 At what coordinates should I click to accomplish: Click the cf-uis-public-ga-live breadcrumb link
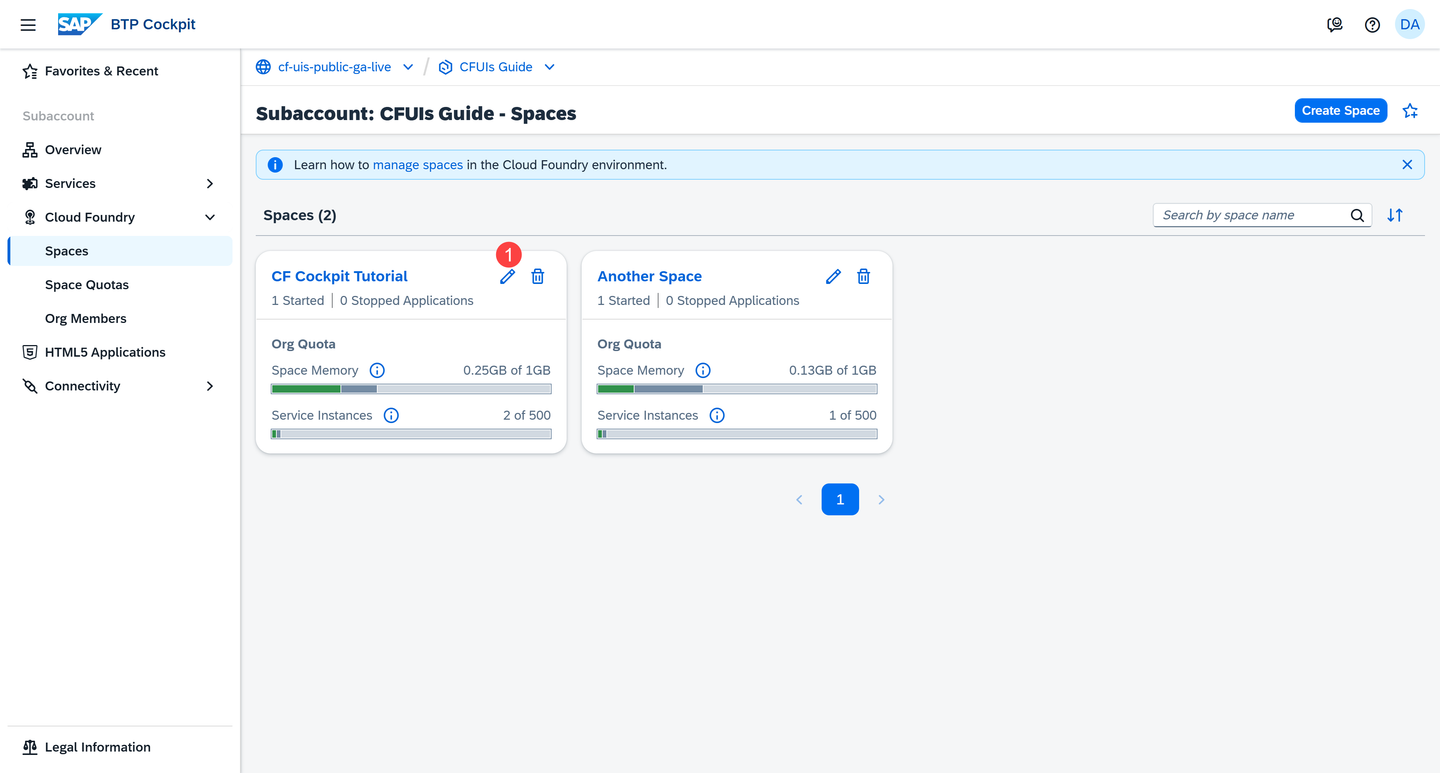334,67
